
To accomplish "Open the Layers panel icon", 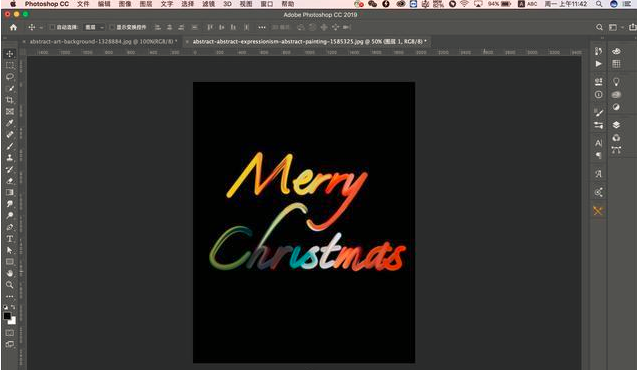I will (x=616, y=125).
